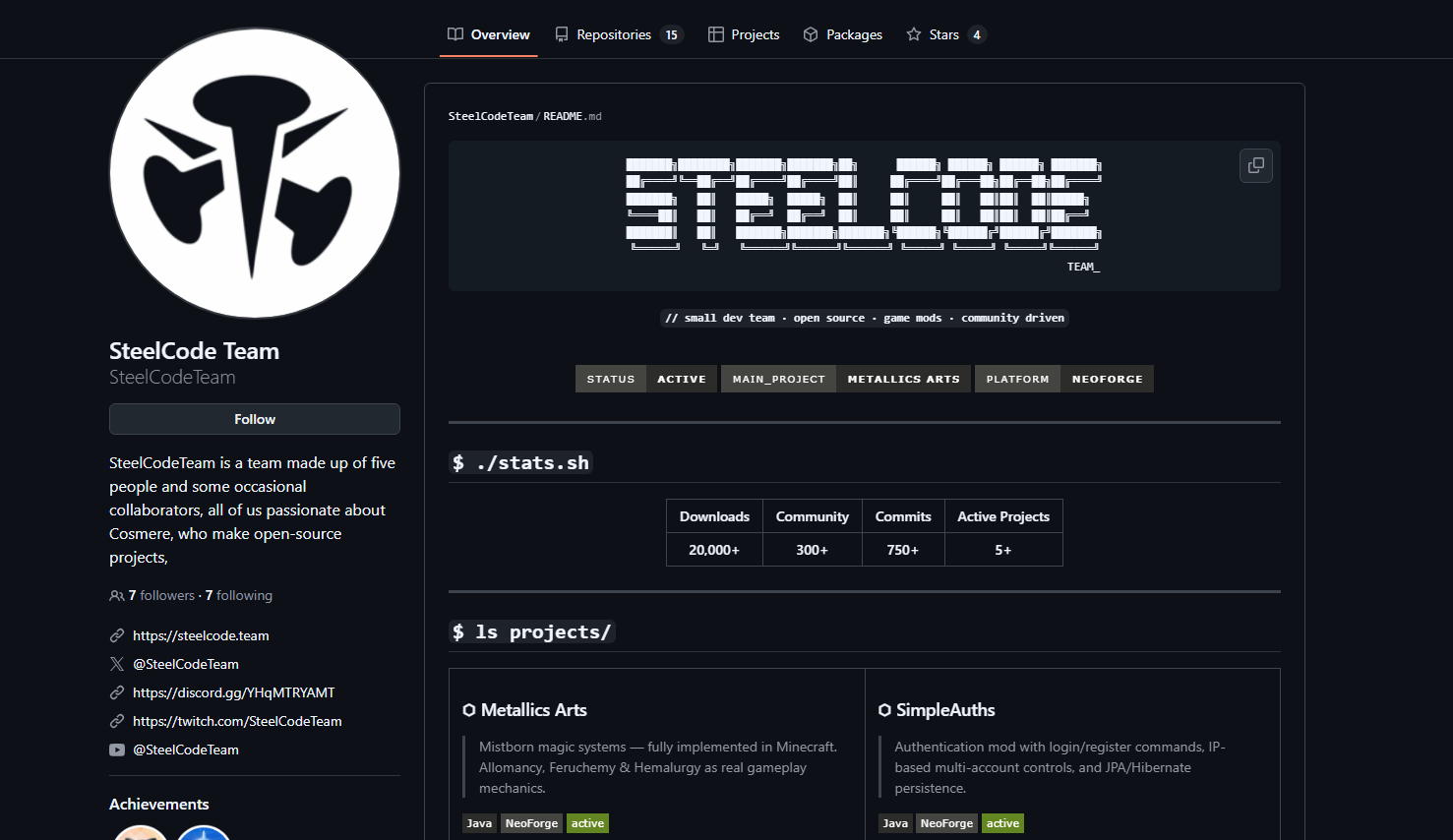View the 7 followers list
Screen dimensions: 1453x840
[x=161, y=595]
